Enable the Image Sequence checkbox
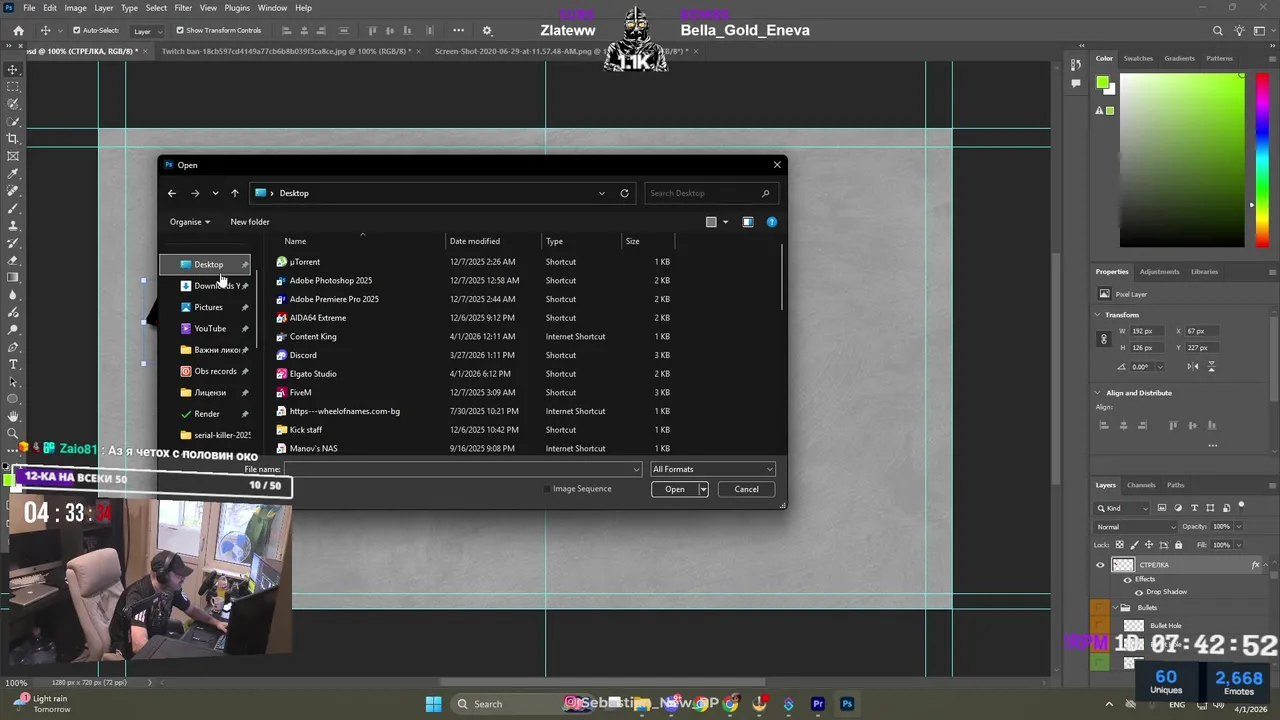The image size is (1280, 720). coord(547,489)
